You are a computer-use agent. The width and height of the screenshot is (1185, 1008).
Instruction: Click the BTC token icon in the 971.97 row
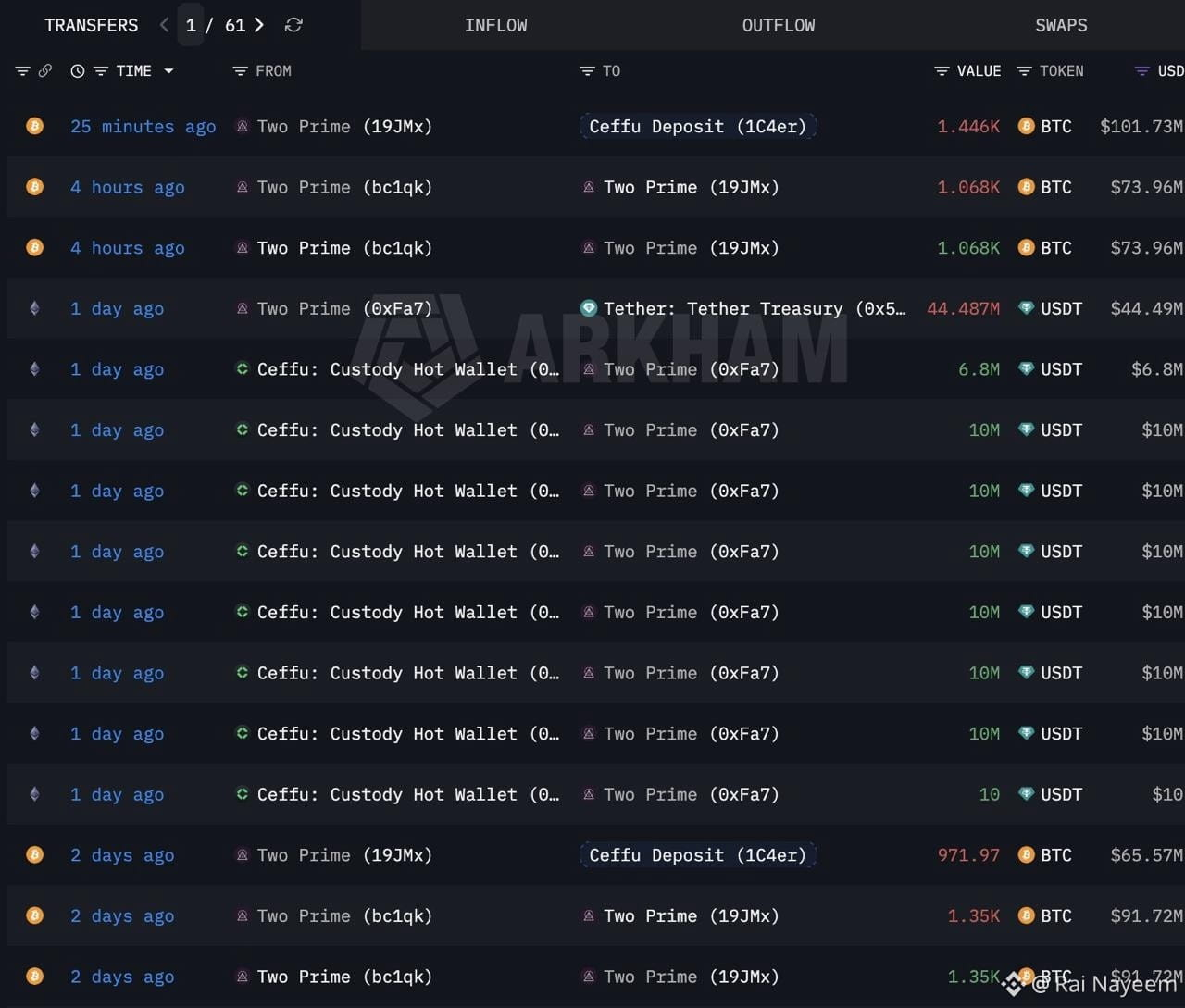pos(1026,854)
